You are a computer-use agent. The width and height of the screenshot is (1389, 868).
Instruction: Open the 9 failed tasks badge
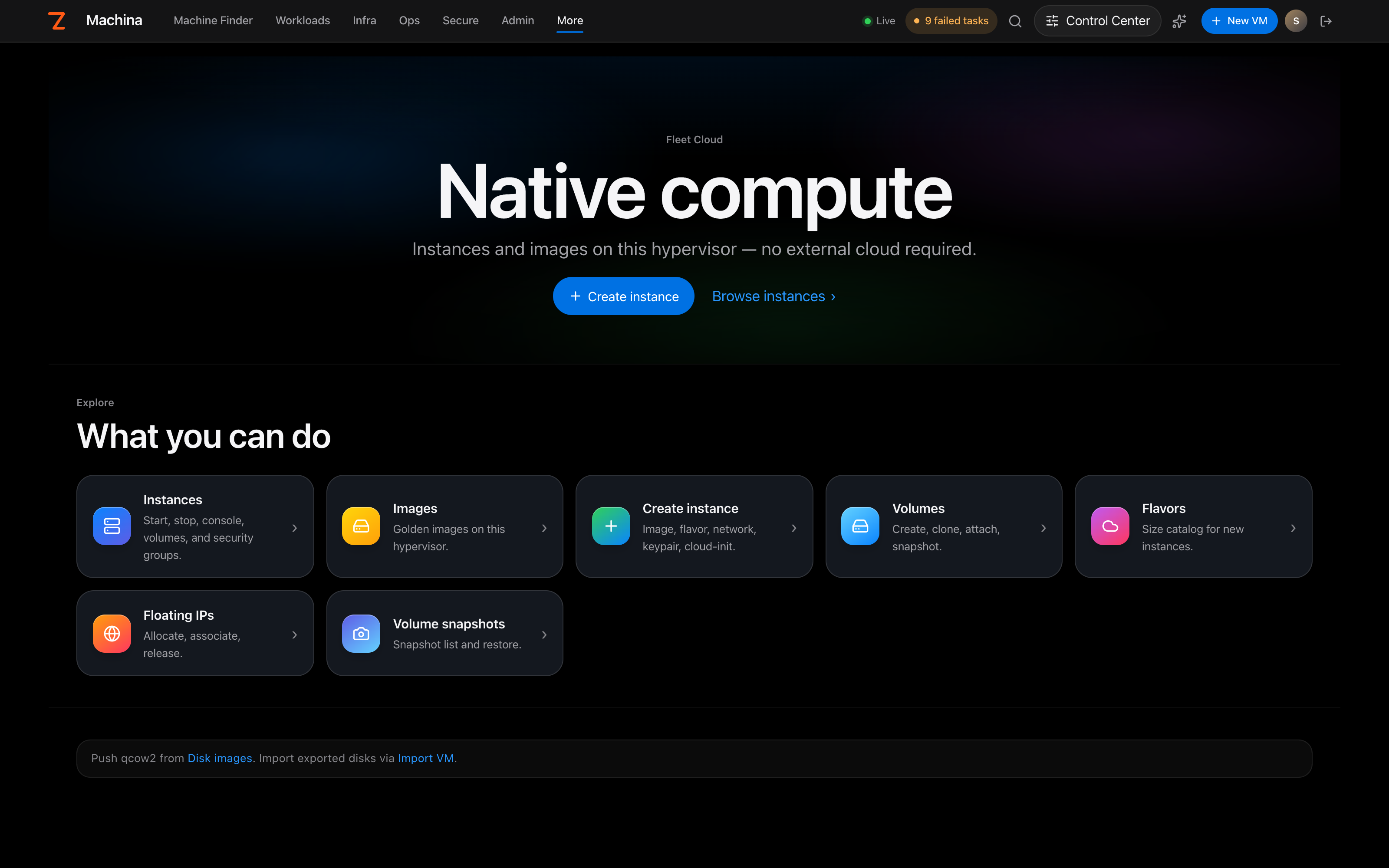coord(951,21)
